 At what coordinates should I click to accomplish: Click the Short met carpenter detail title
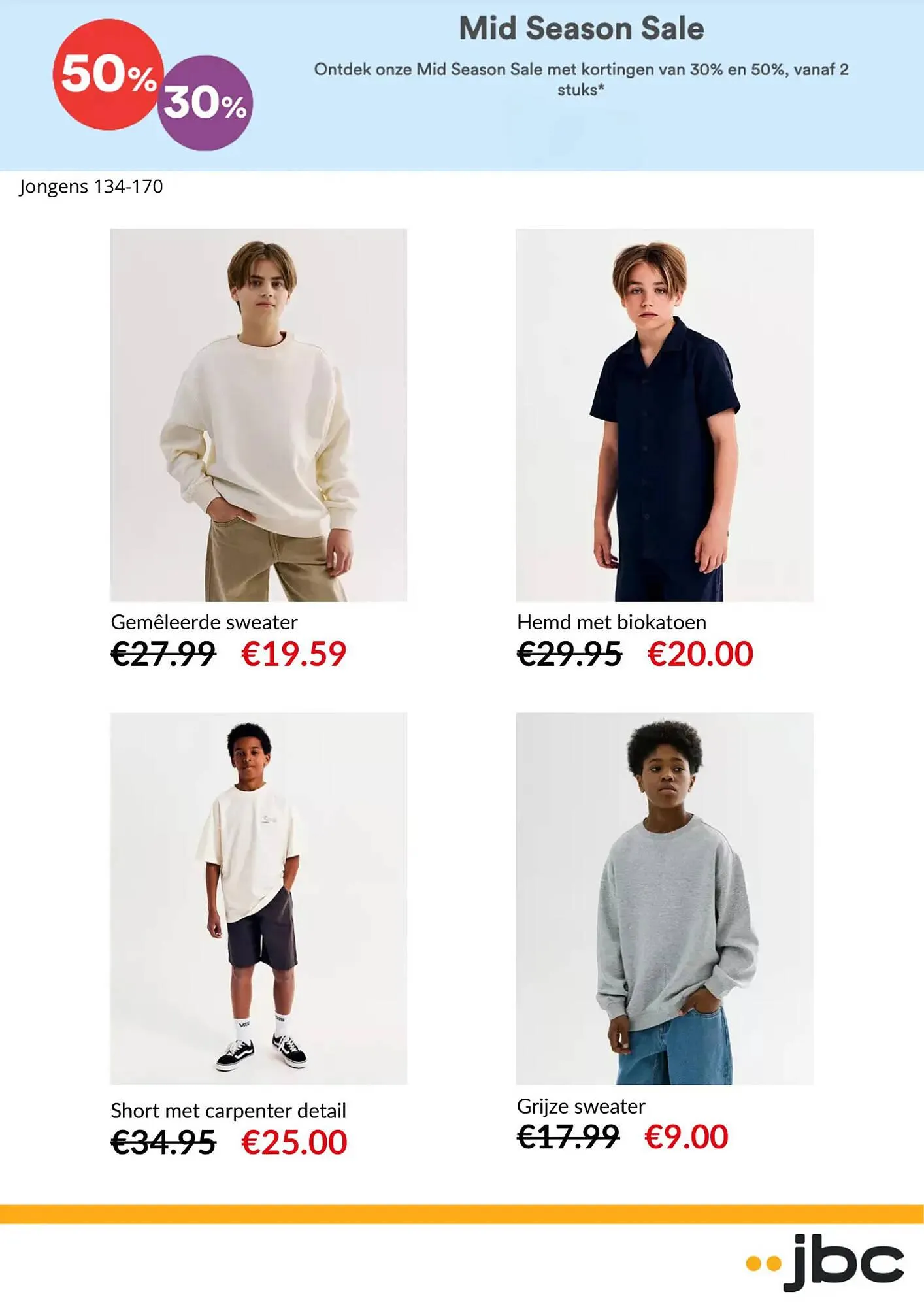pos(228,1111)
